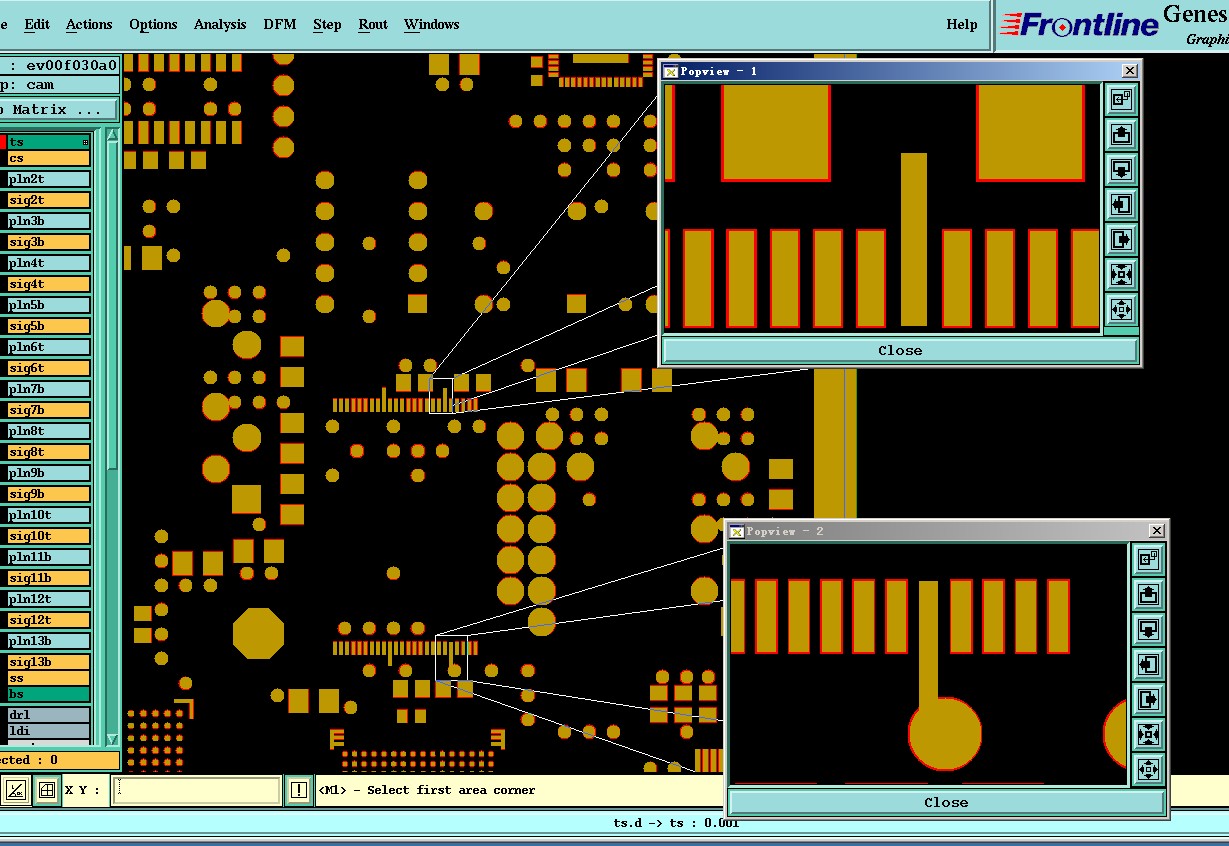
Task: Select layer sig8t in list
Action: (49, 452)
